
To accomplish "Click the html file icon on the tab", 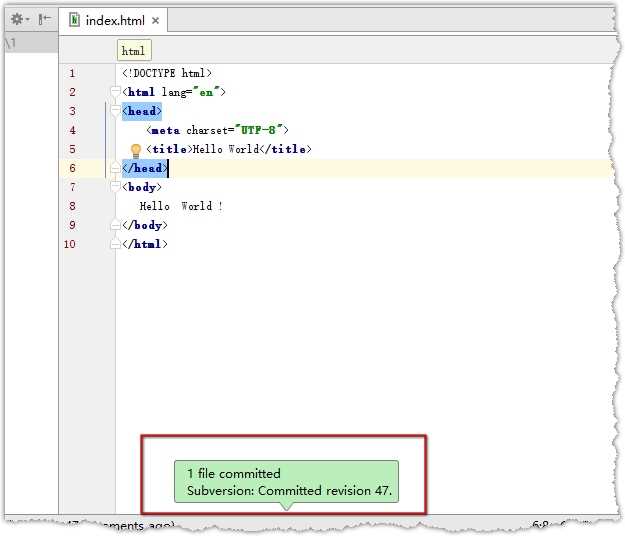I will (x=75, y=20).
